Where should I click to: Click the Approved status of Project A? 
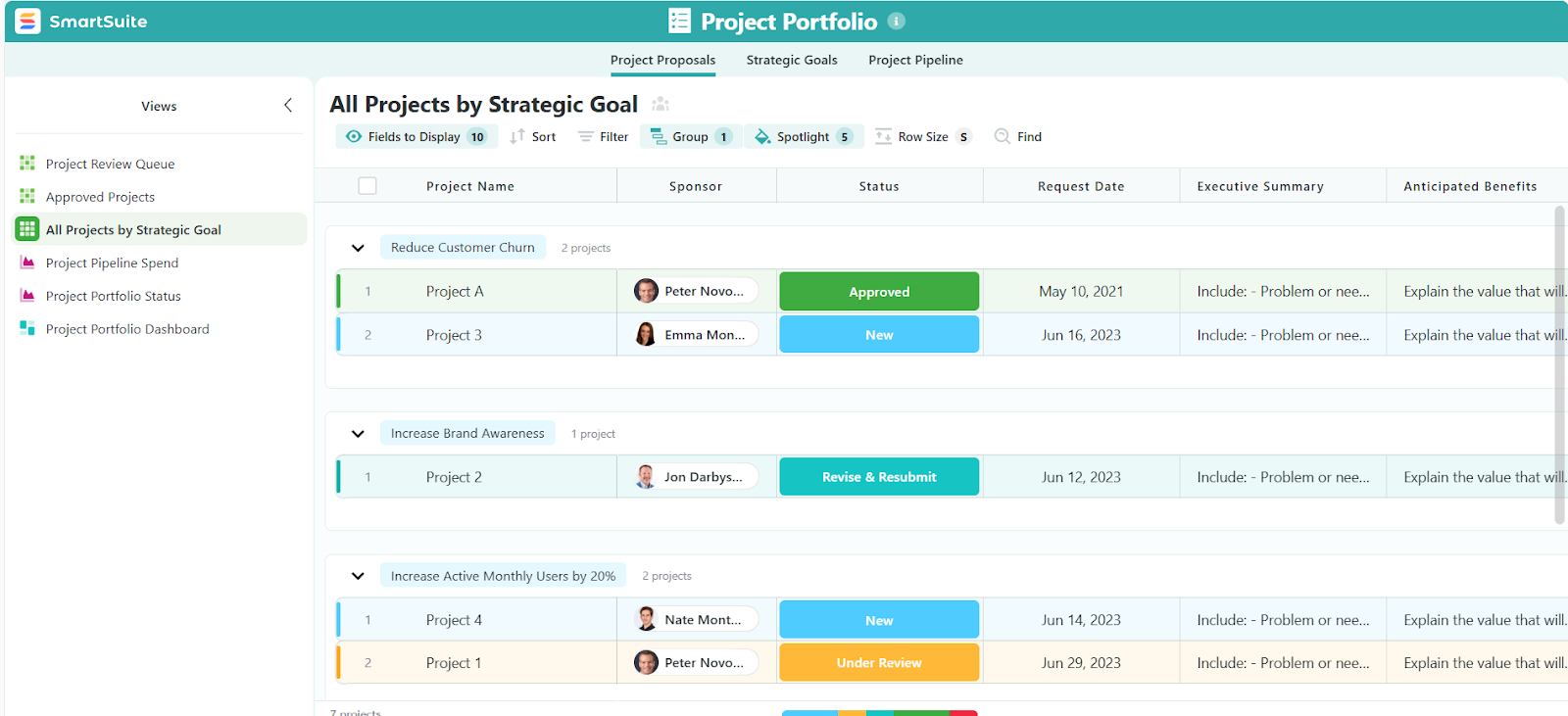pos(879,291)
